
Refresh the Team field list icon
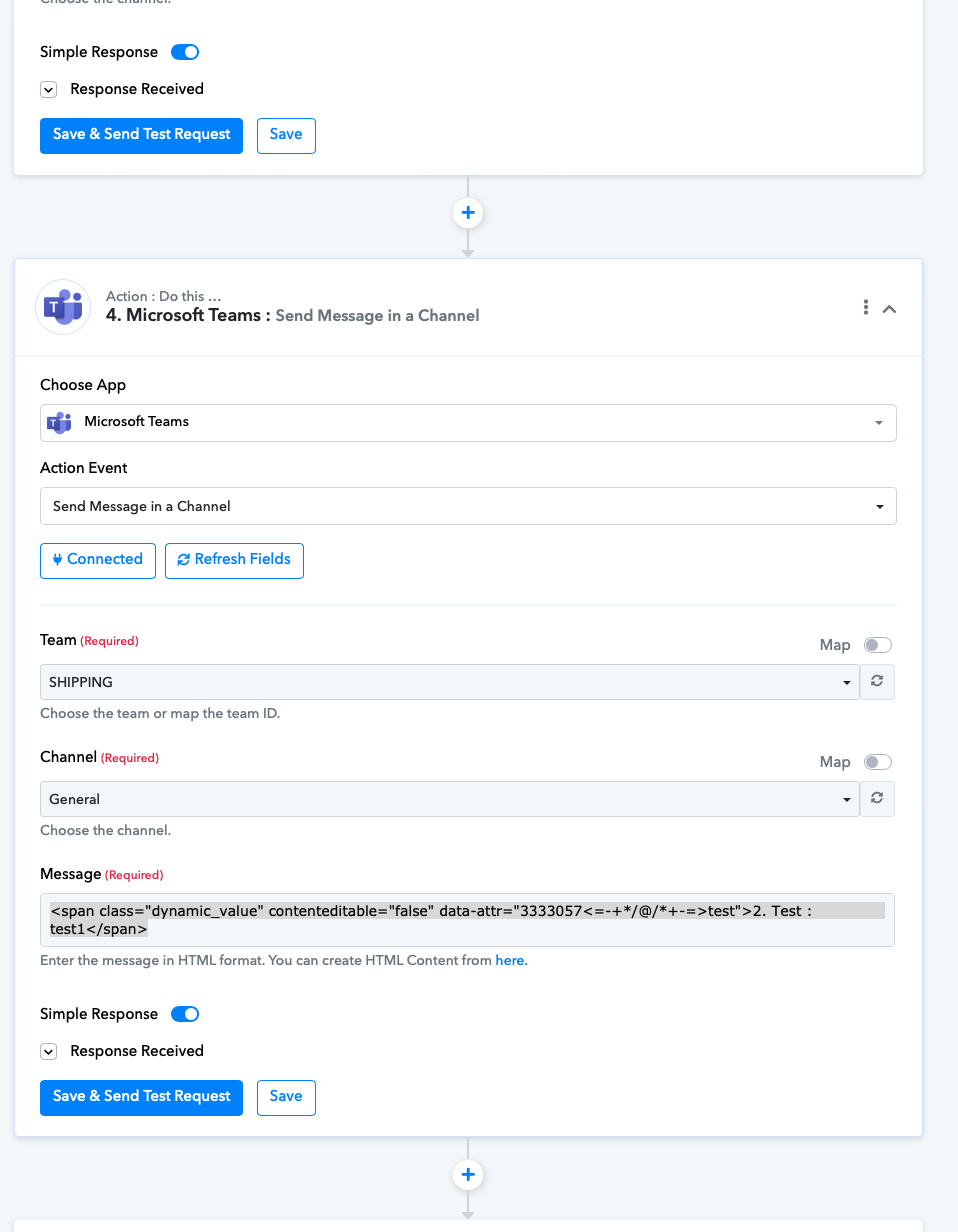pyautogui.click(x=877, y=682)
